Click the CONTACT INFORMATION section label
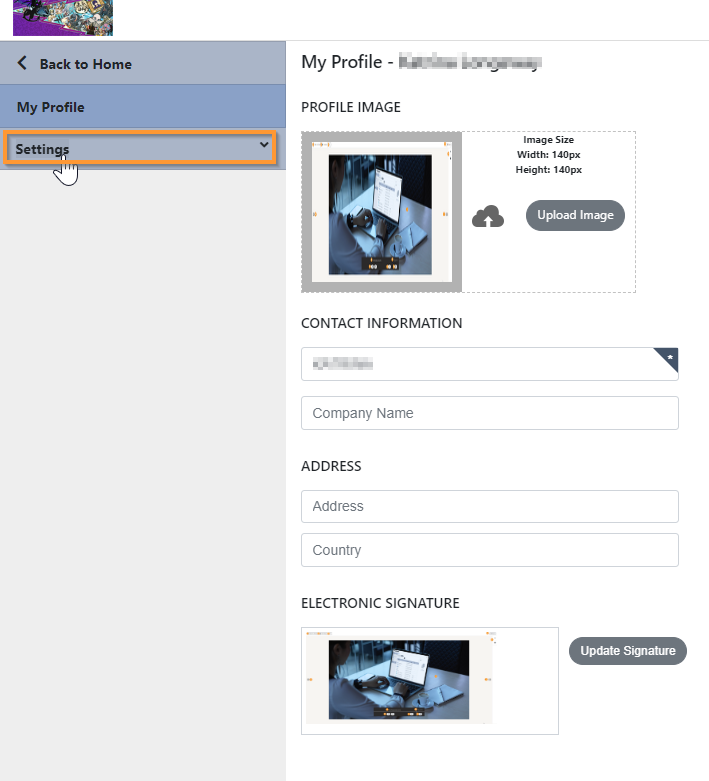This screenshot has height=781, width=709. click(382, 323)
